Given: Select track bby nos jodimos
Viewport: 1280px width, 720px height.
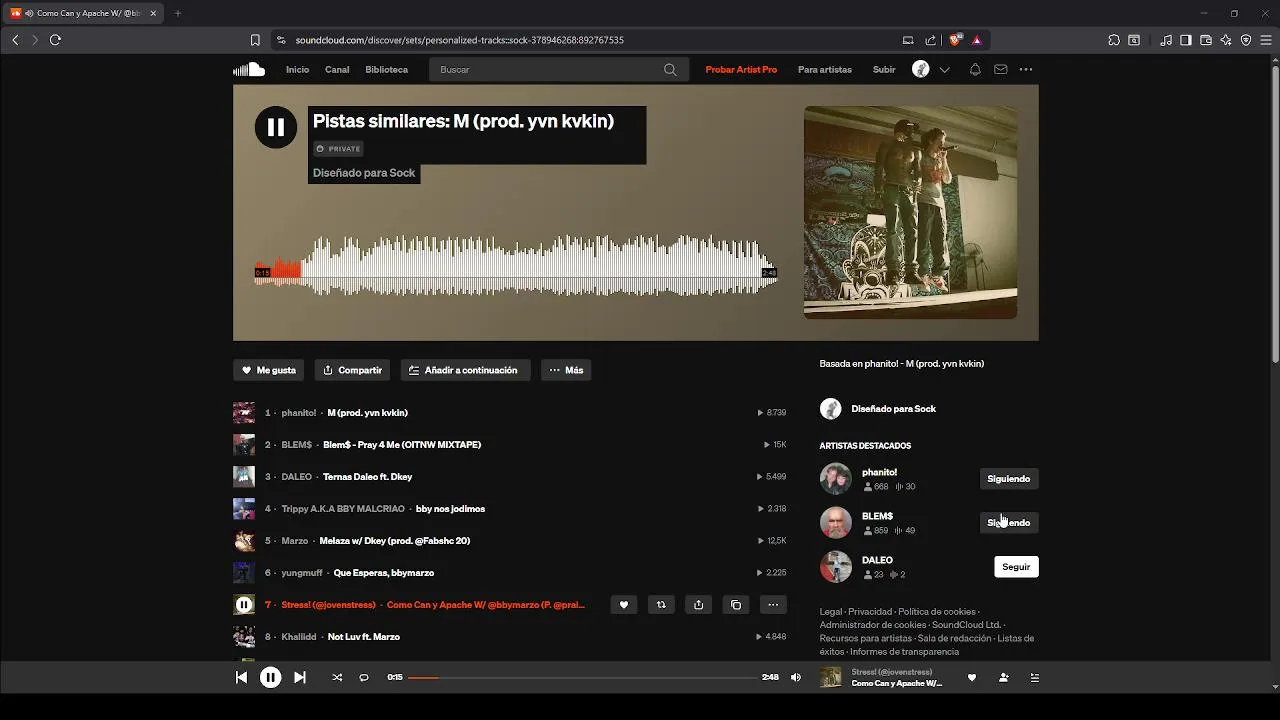Looking at the screenshot, I should click(x=450, y=509).
